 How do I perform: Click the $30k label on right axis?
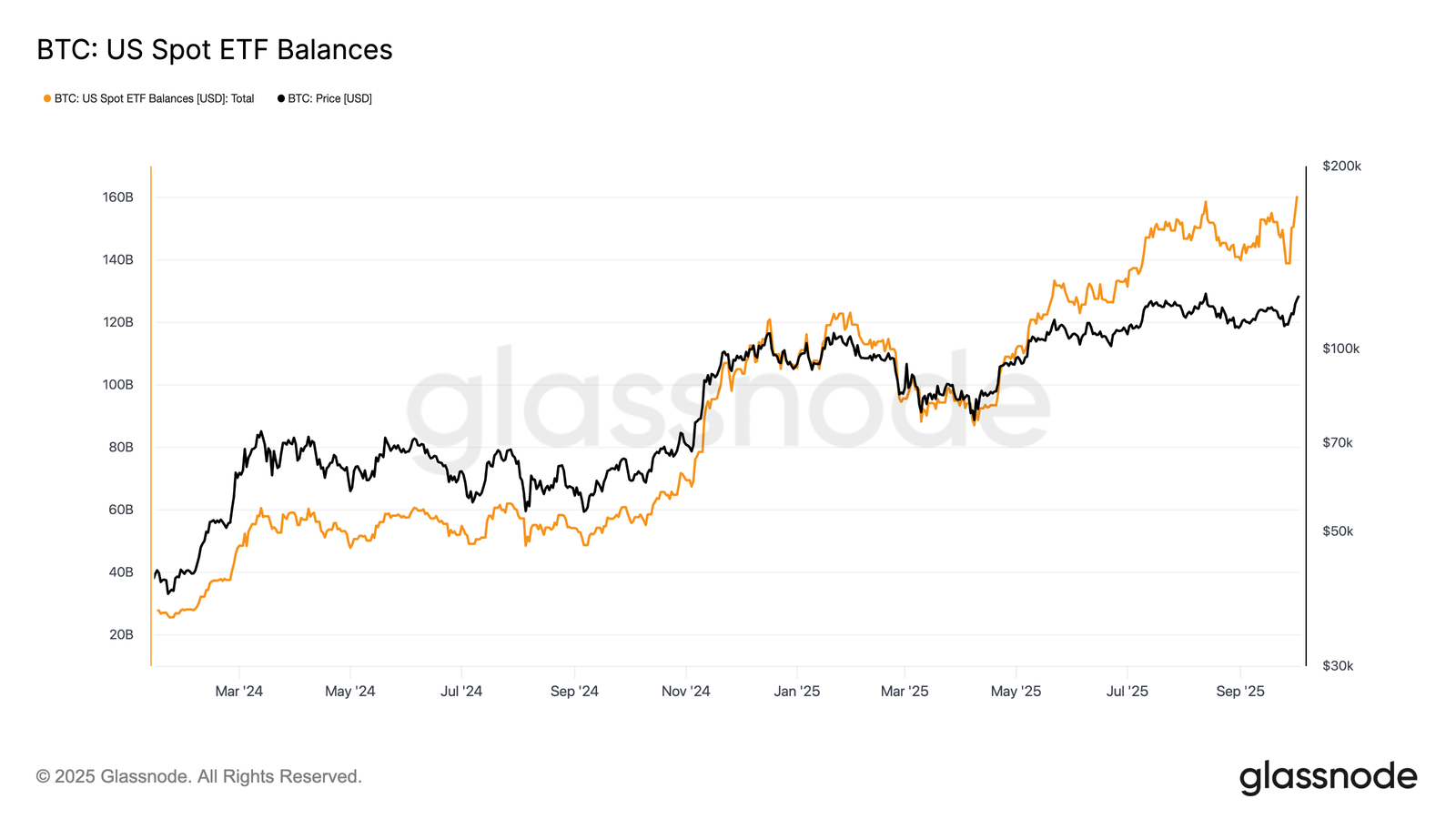1338,666
